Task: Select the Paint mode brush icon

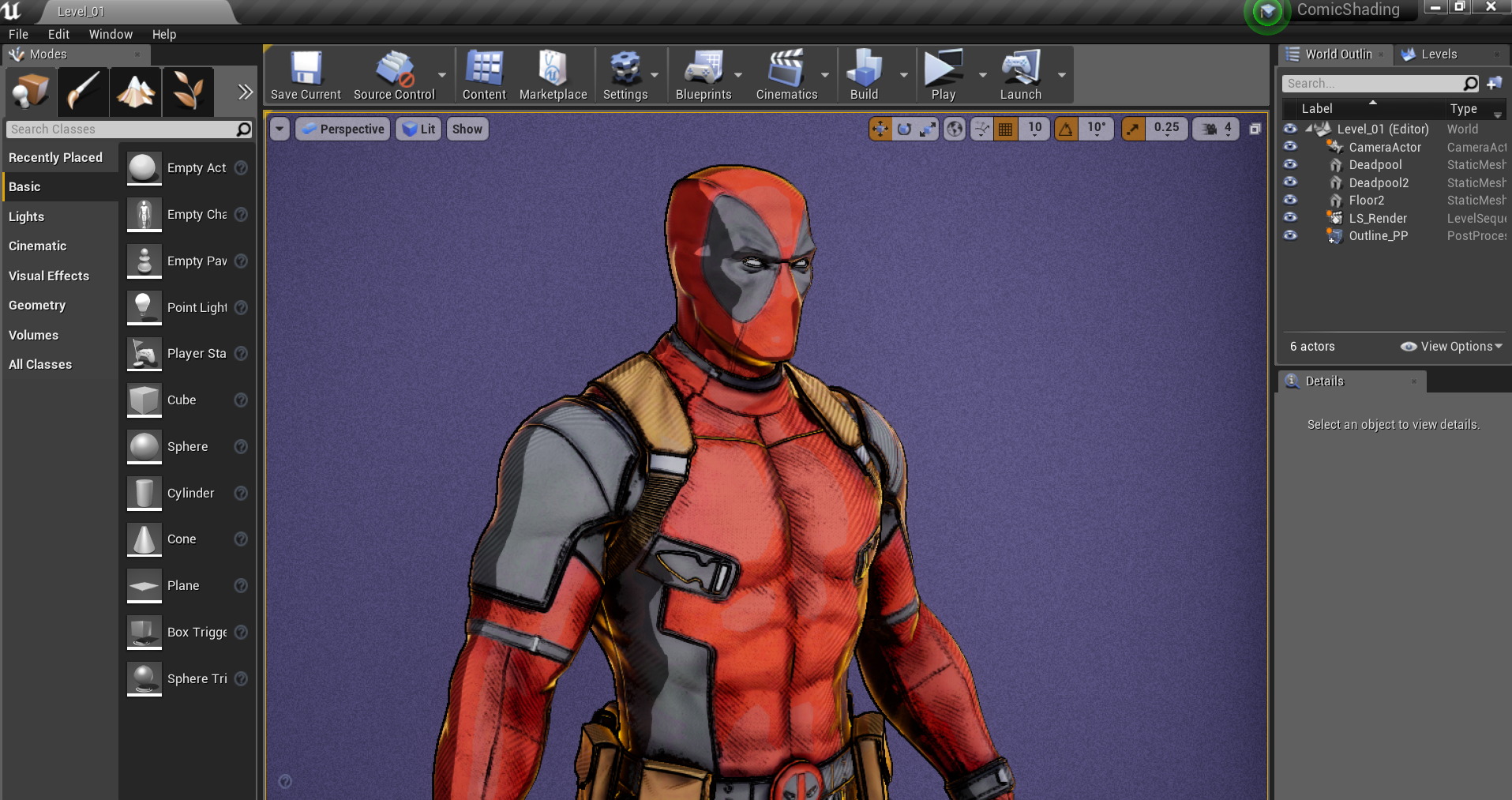Action: [x=83, y=92]
